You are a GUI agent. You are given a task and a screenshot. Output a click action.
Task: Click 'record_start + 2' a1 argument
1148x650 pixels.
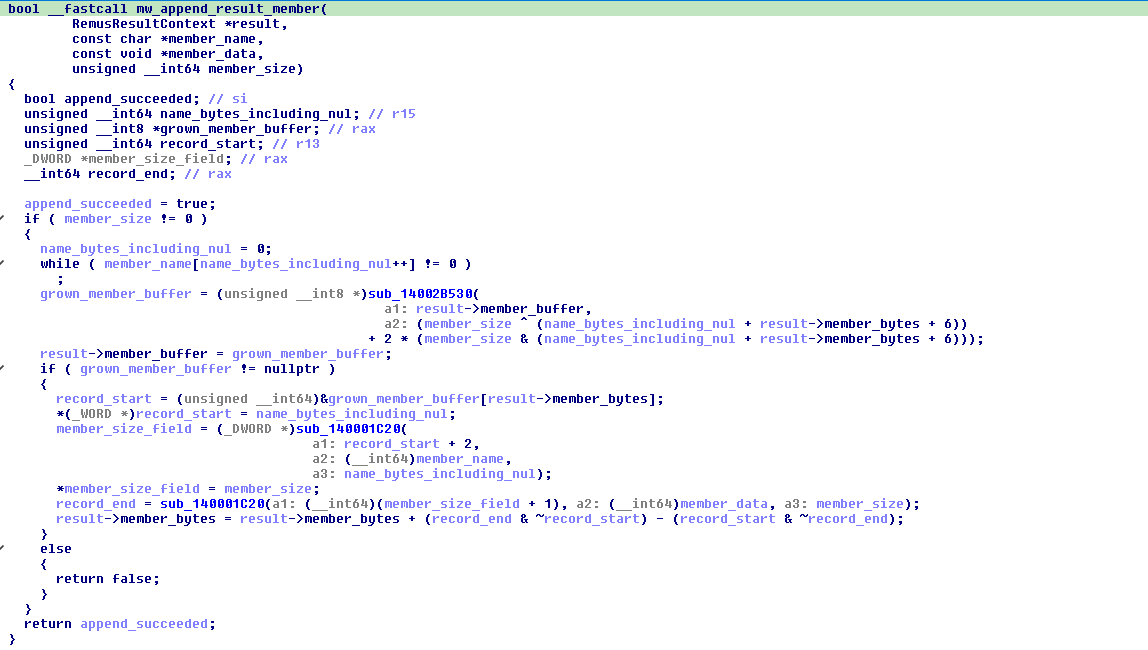[x=409, y=444]
